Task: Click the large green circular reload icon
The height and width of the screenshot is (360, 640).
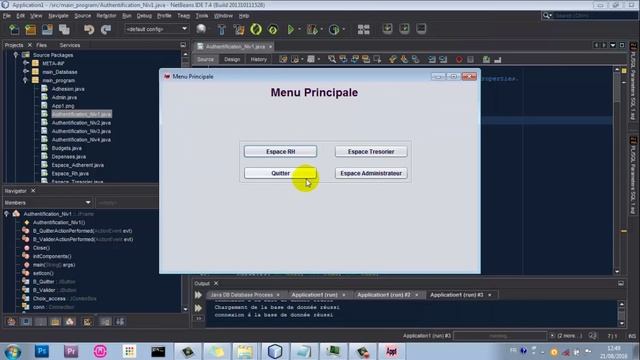Action: tap(256, 29)
